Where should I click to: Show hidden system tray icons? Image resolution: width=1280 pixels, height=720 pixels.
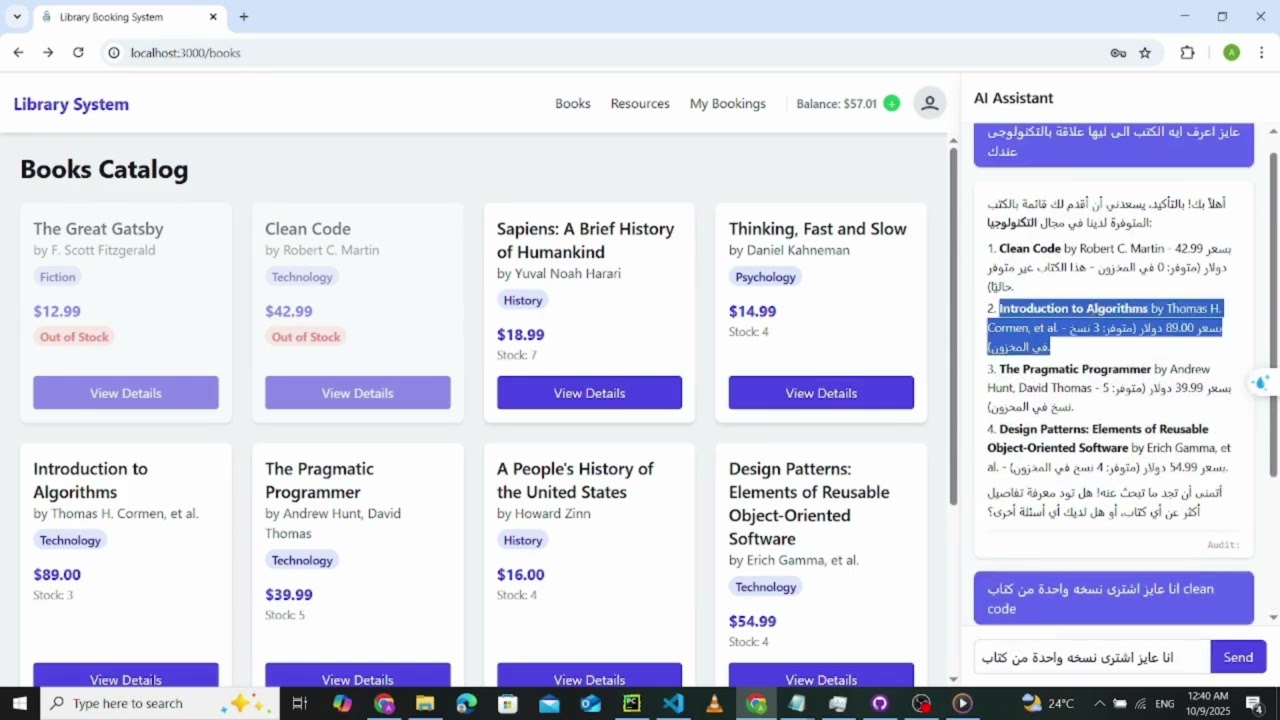click(1100, 703)
